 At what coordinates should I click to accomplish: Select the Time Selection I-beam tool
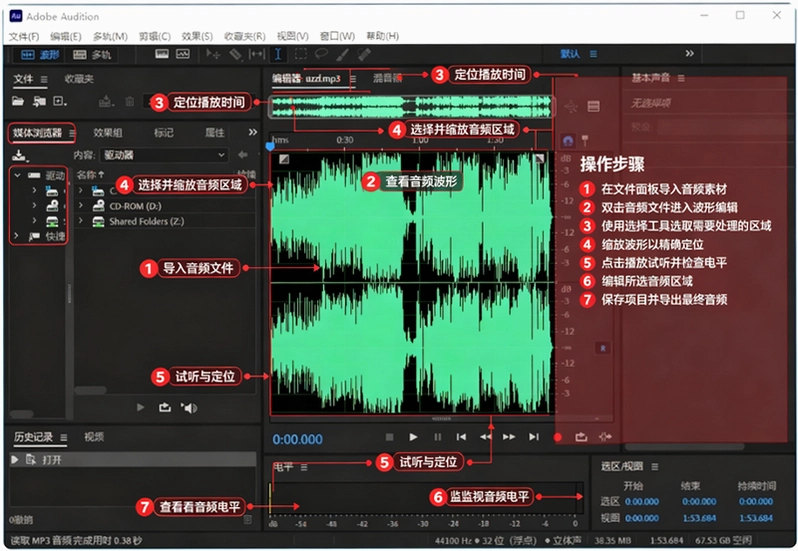pos(278,54)
